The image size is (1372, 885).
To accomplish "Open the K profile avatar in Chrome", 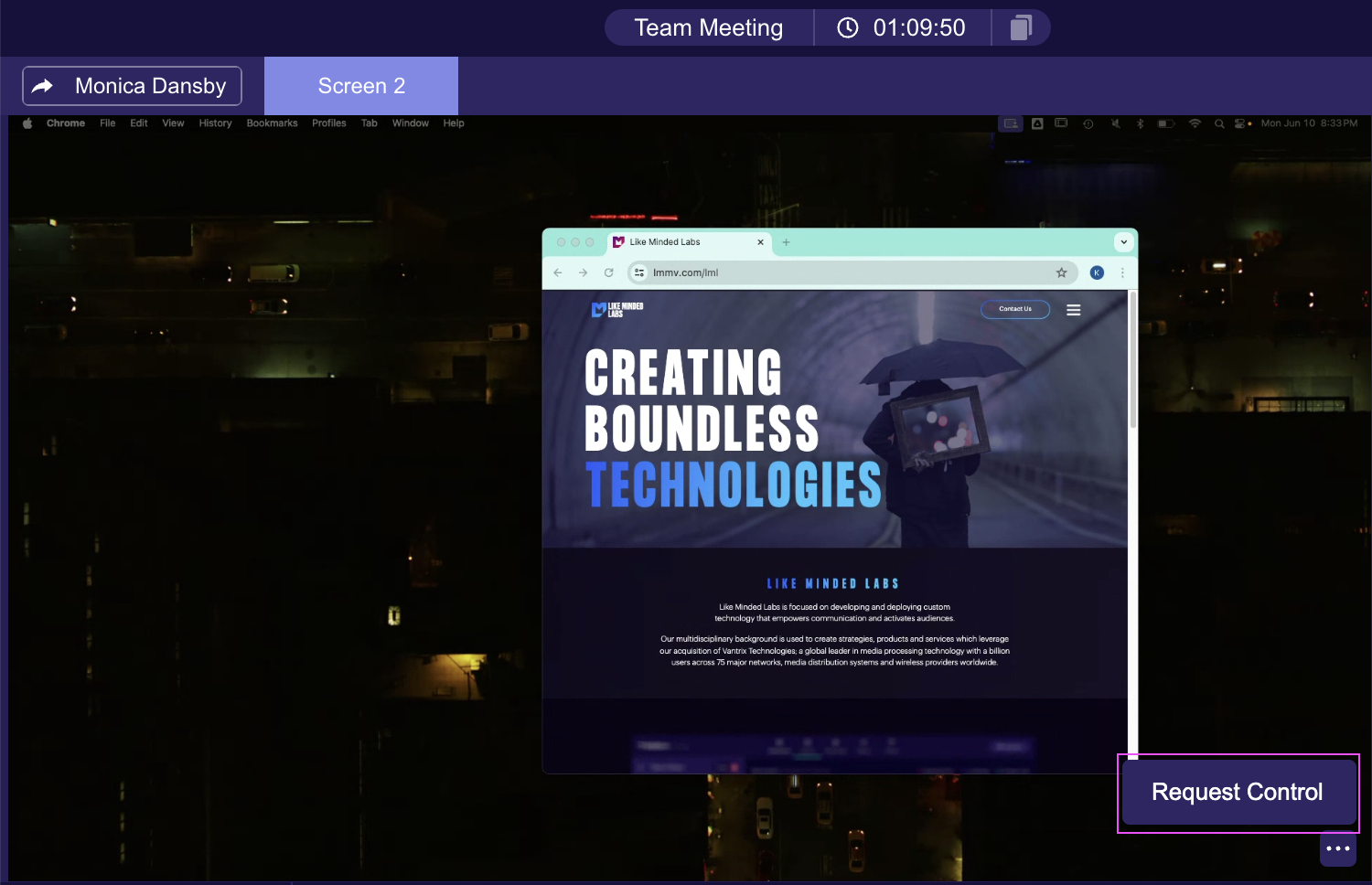I will 1097,272.
